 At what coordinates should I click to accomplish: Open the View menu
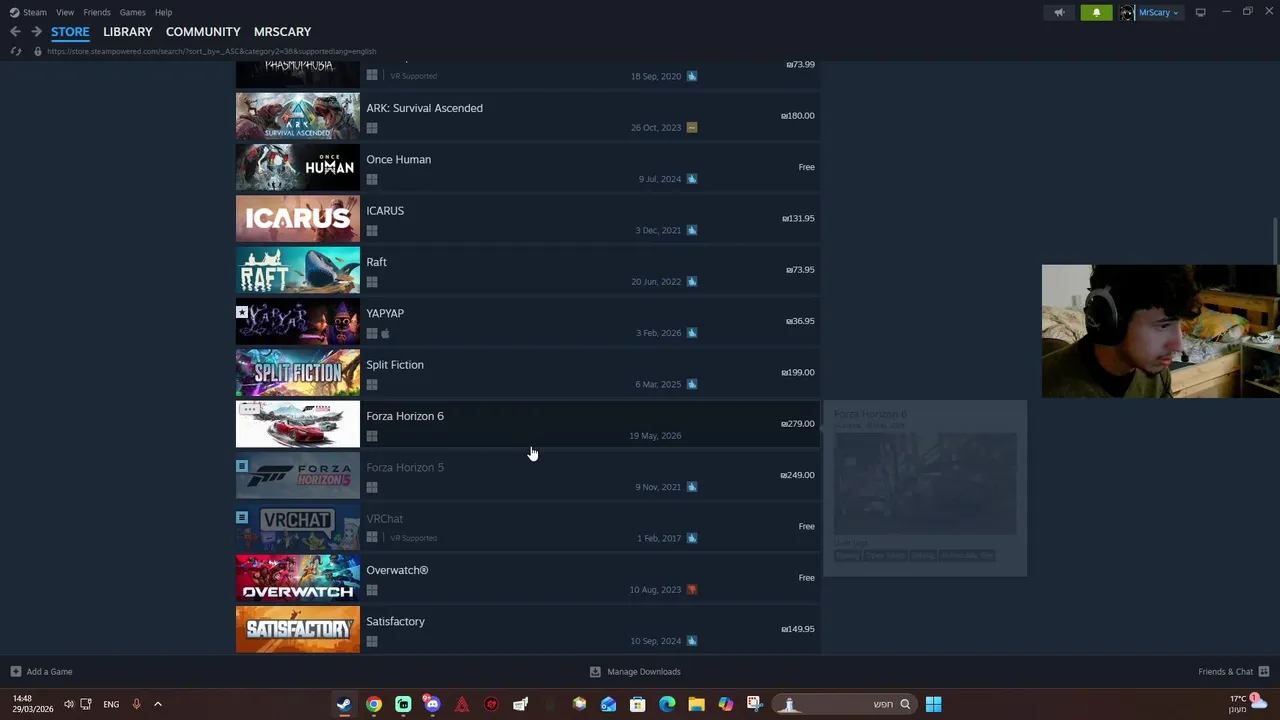[65, 12]
